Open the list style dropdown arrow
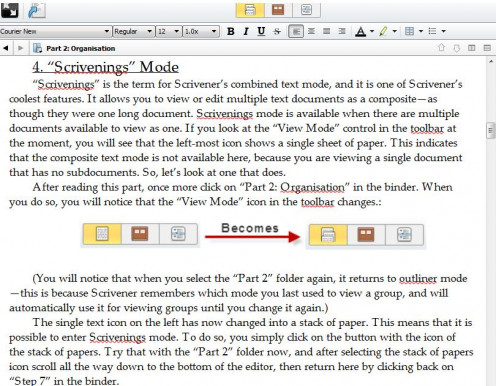Viewport: 496px width, 386px height. tap(444, 31)
